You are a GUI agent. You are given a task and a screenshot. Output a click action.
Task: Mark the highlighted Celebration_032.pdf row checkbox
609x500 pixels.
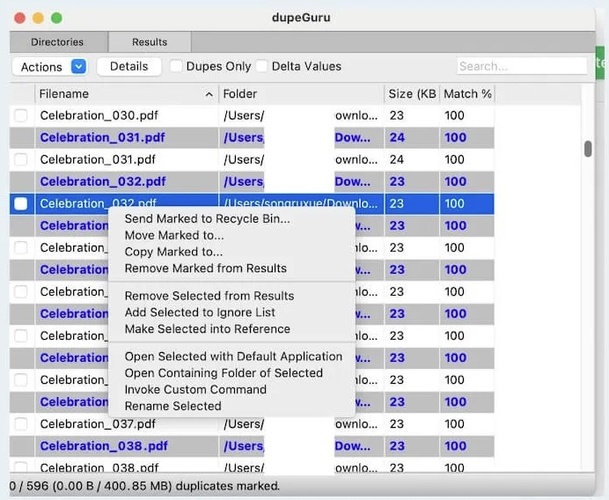(21, 204)
